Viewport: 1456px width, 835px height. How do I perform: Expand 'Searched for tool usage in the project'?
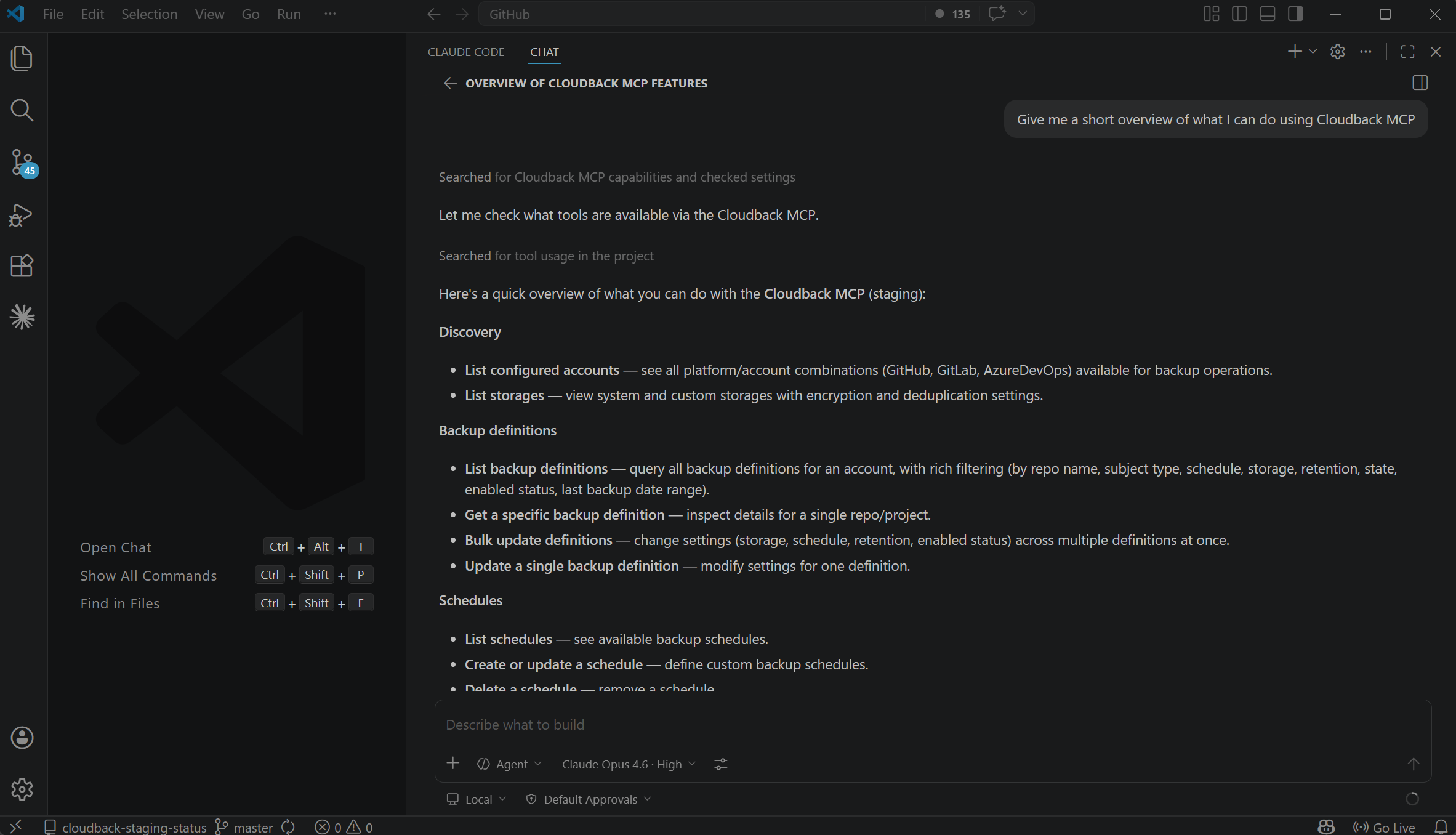pyautogui.click(x=546, y=256)
